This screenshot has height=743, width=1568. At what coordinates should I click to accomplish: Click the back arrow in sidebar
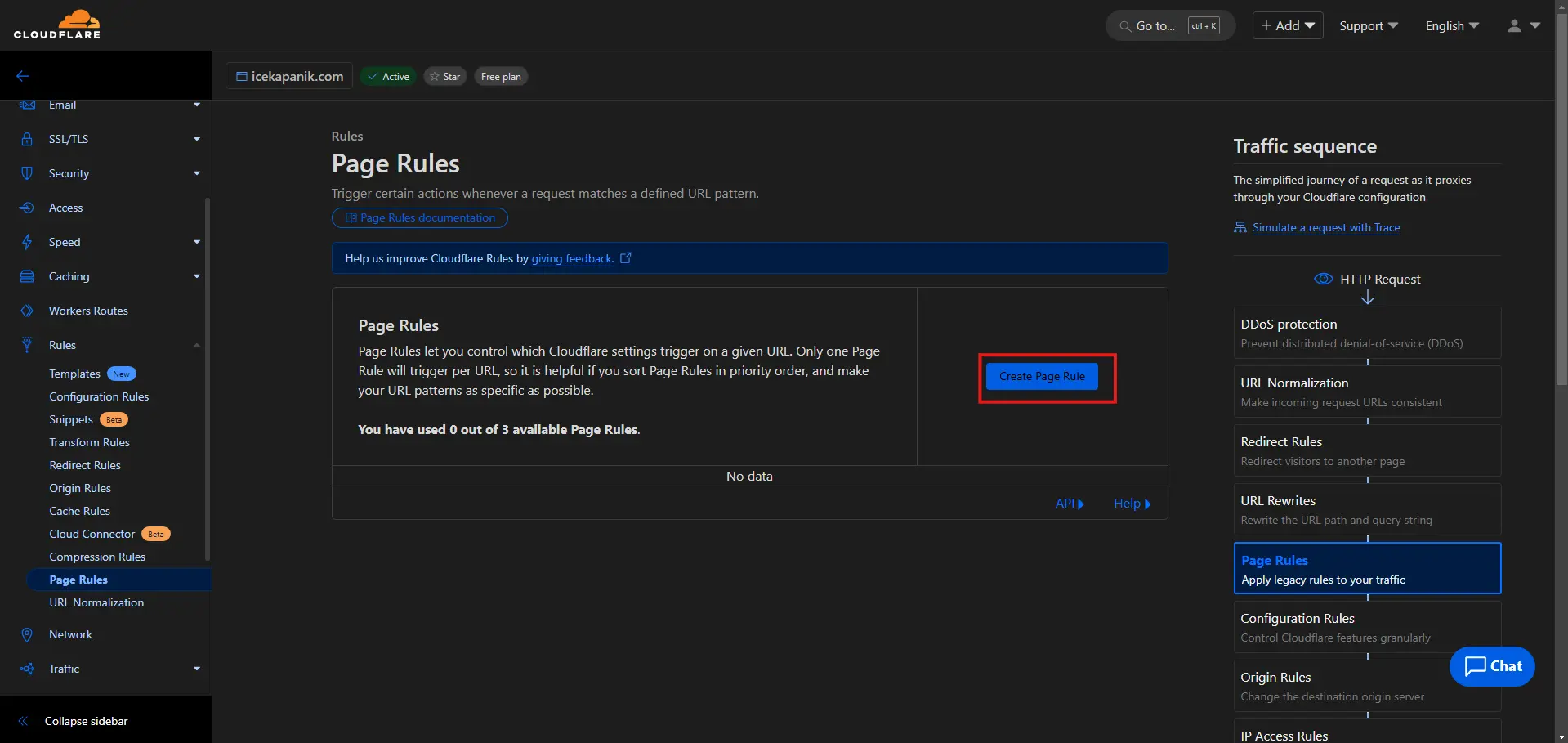tap(23, 76)
